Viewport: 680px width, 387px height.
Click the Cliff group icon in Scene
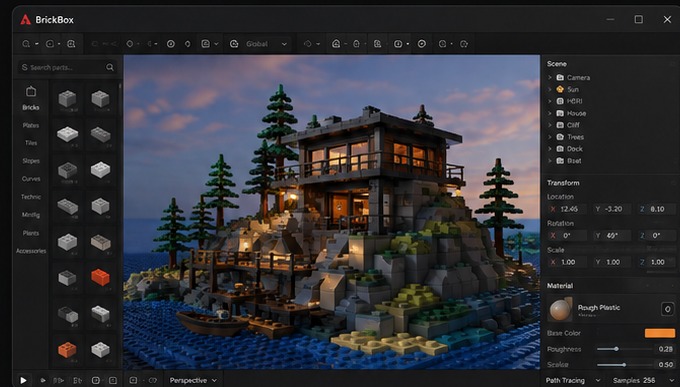point(560,125)
